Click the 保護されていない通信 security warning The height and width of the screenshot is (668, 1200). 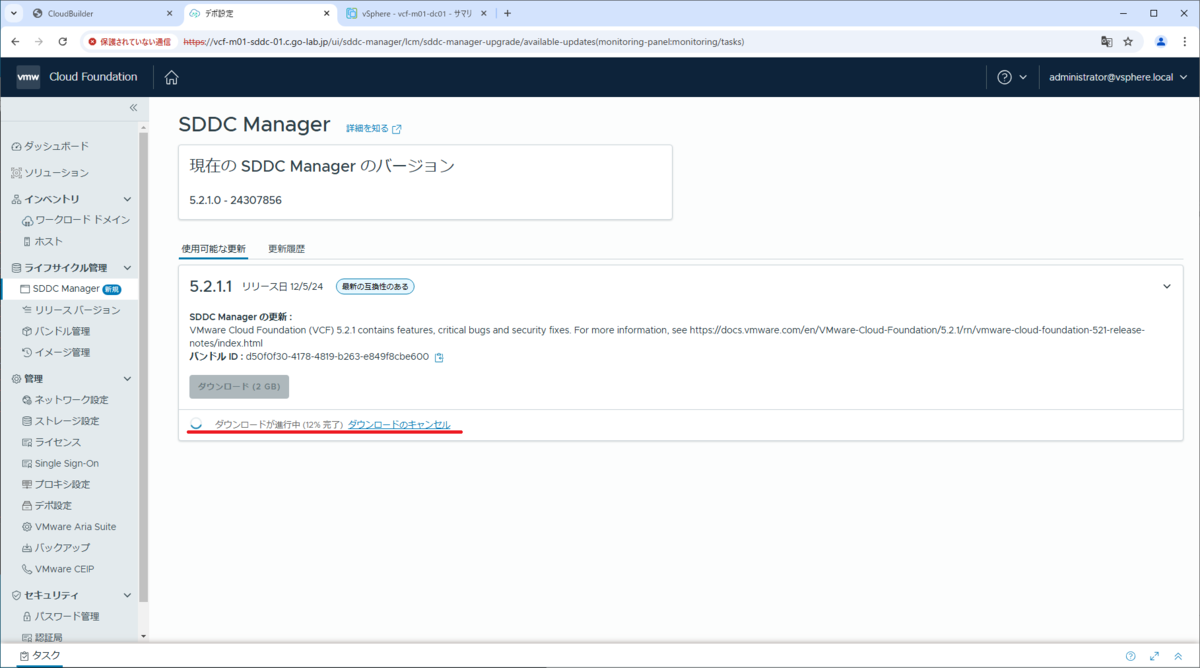[128, 42]
